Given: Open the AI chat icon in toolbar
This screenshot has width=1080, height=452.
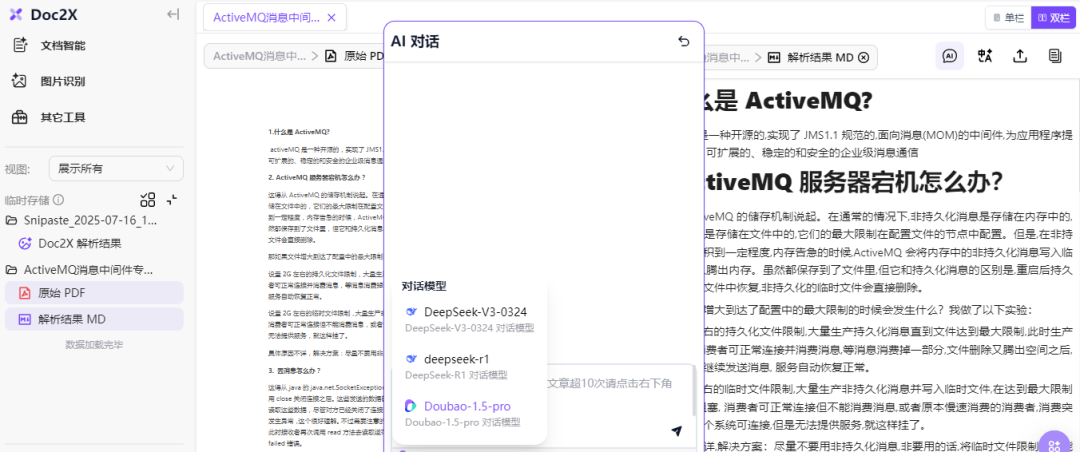Looking at the screenshot, I should (x=950, y=56).
